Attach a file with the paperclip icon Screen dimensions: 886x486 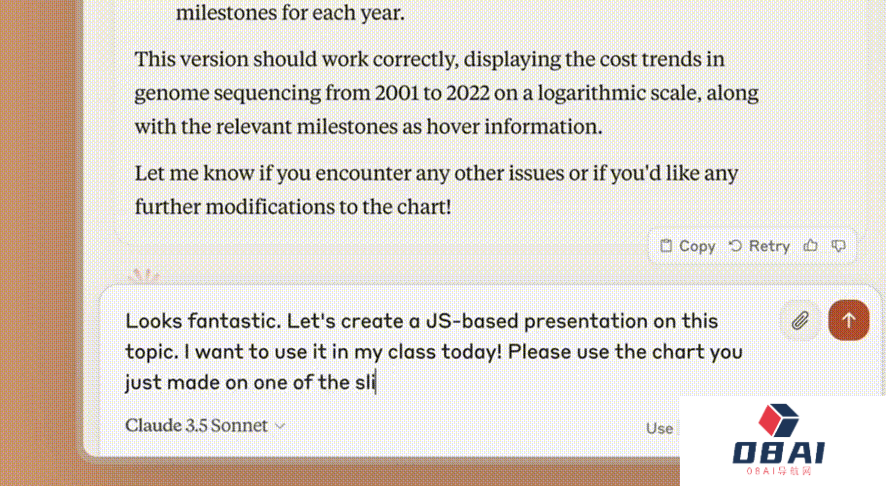pos(800,321)
